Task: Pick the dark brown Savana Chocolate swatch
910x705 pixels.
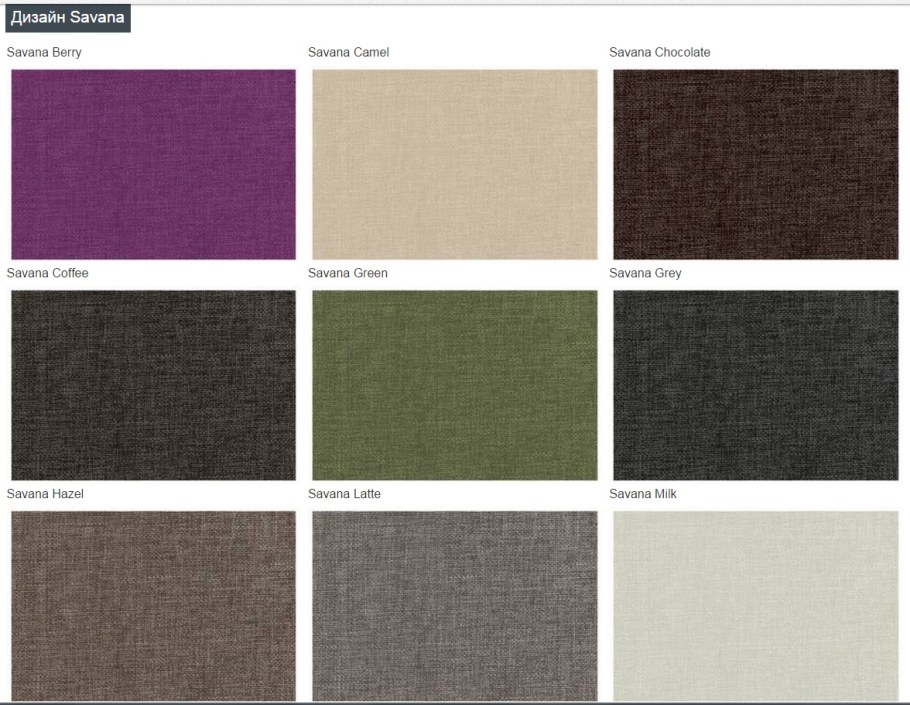Action: coord(756,164)
